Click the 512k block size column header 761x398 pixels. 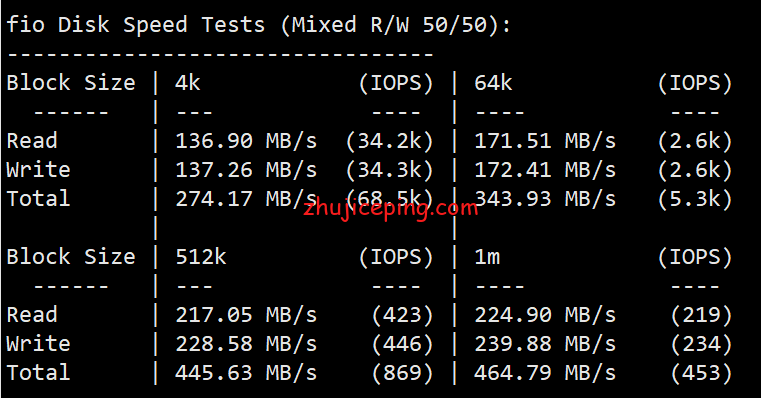pos(201,257)
